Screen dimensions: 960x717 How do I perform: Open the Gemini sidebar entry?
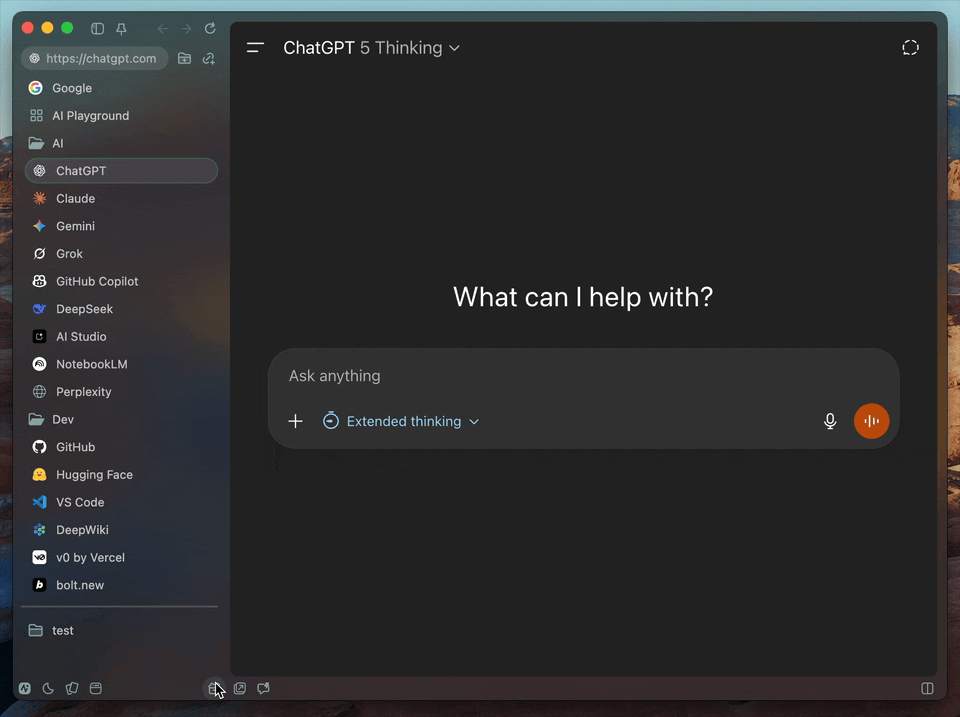121,226
